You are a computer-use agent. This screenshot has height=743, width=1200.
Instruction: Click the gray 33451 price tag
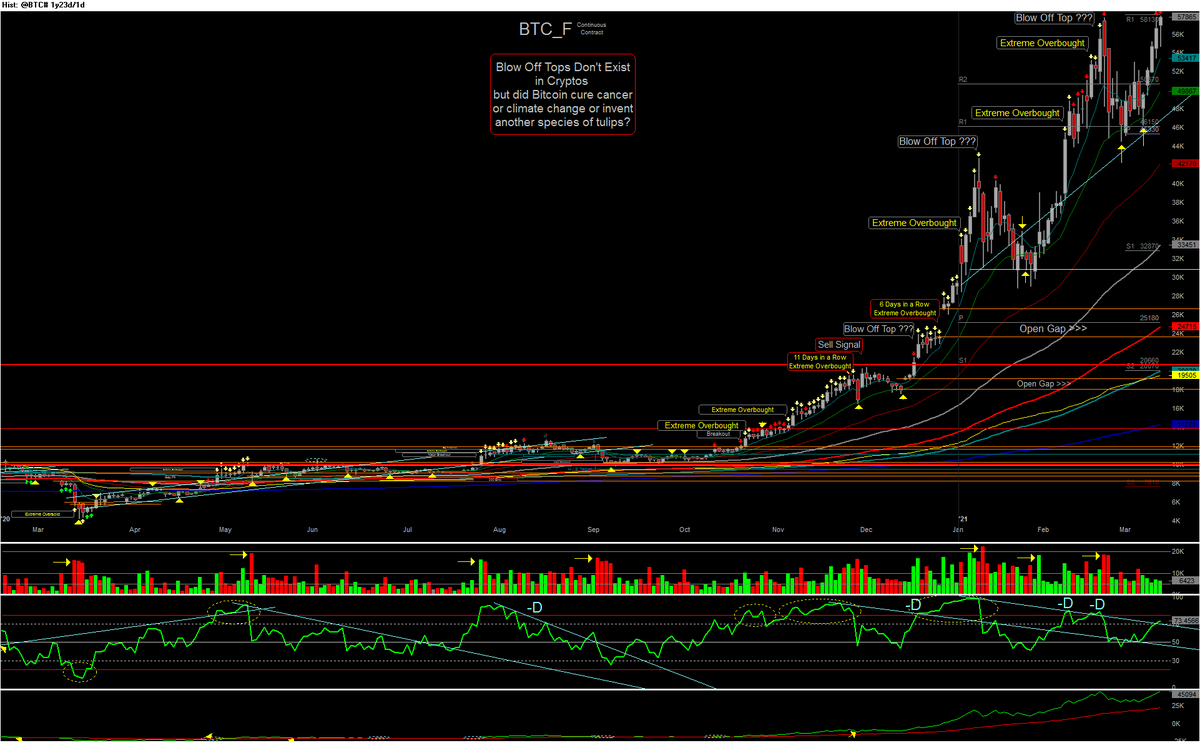[x=1187, y=244]
